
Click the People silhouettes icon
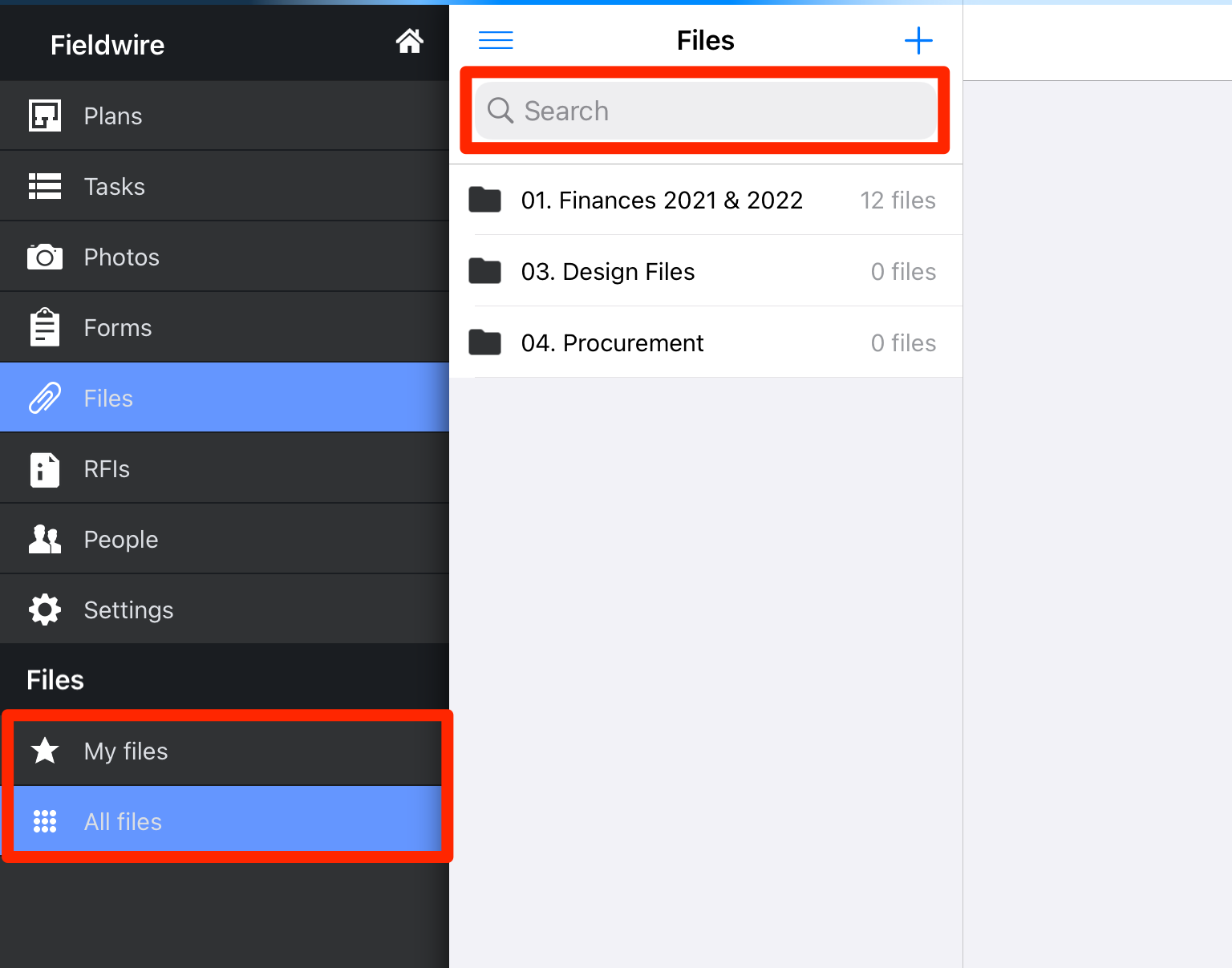click(x=45, y=540)
